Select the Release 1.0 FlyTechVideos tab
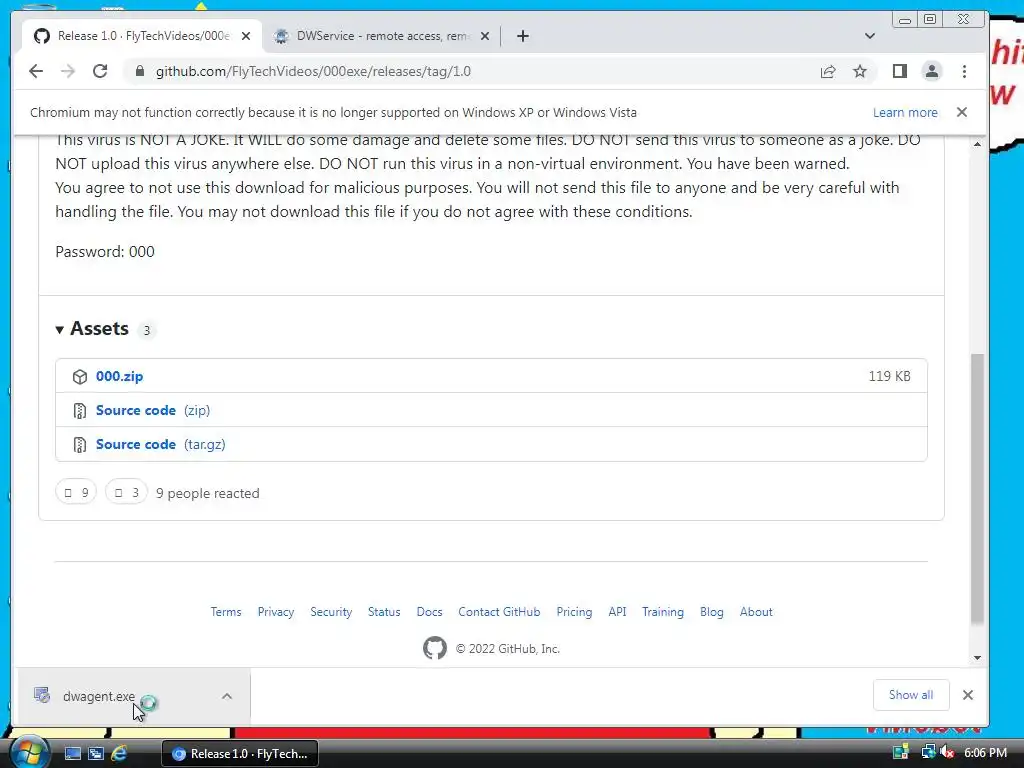The image size is (1024, 768). coord(142,36)
